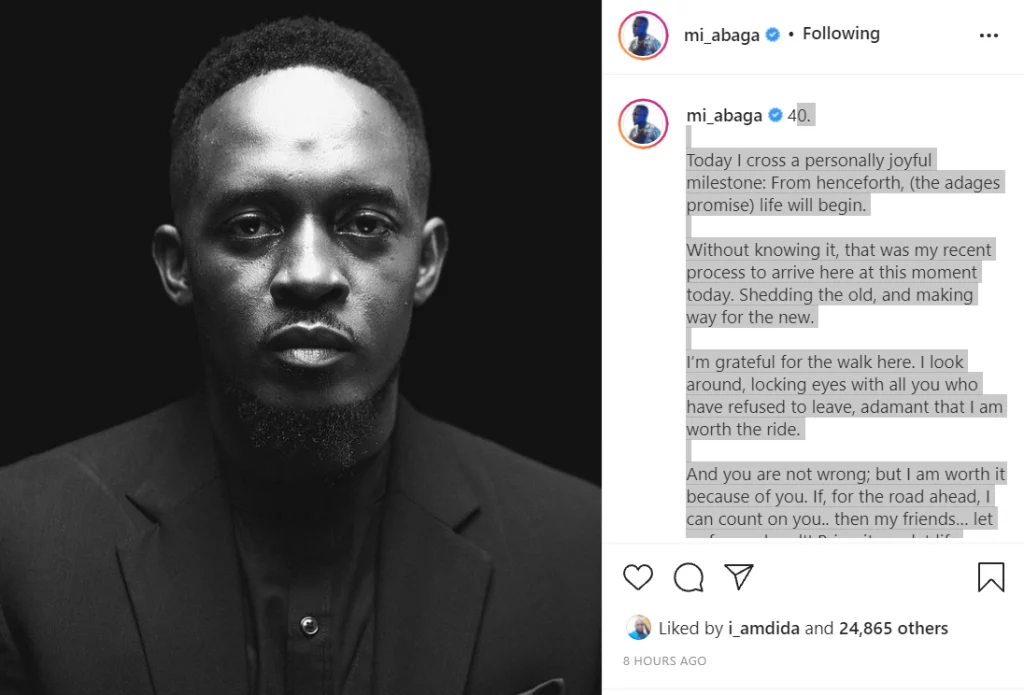Toggle Following status for mi_abaga
The width and height of the screenshot is (1024, 695).
(x=840, y=33)
